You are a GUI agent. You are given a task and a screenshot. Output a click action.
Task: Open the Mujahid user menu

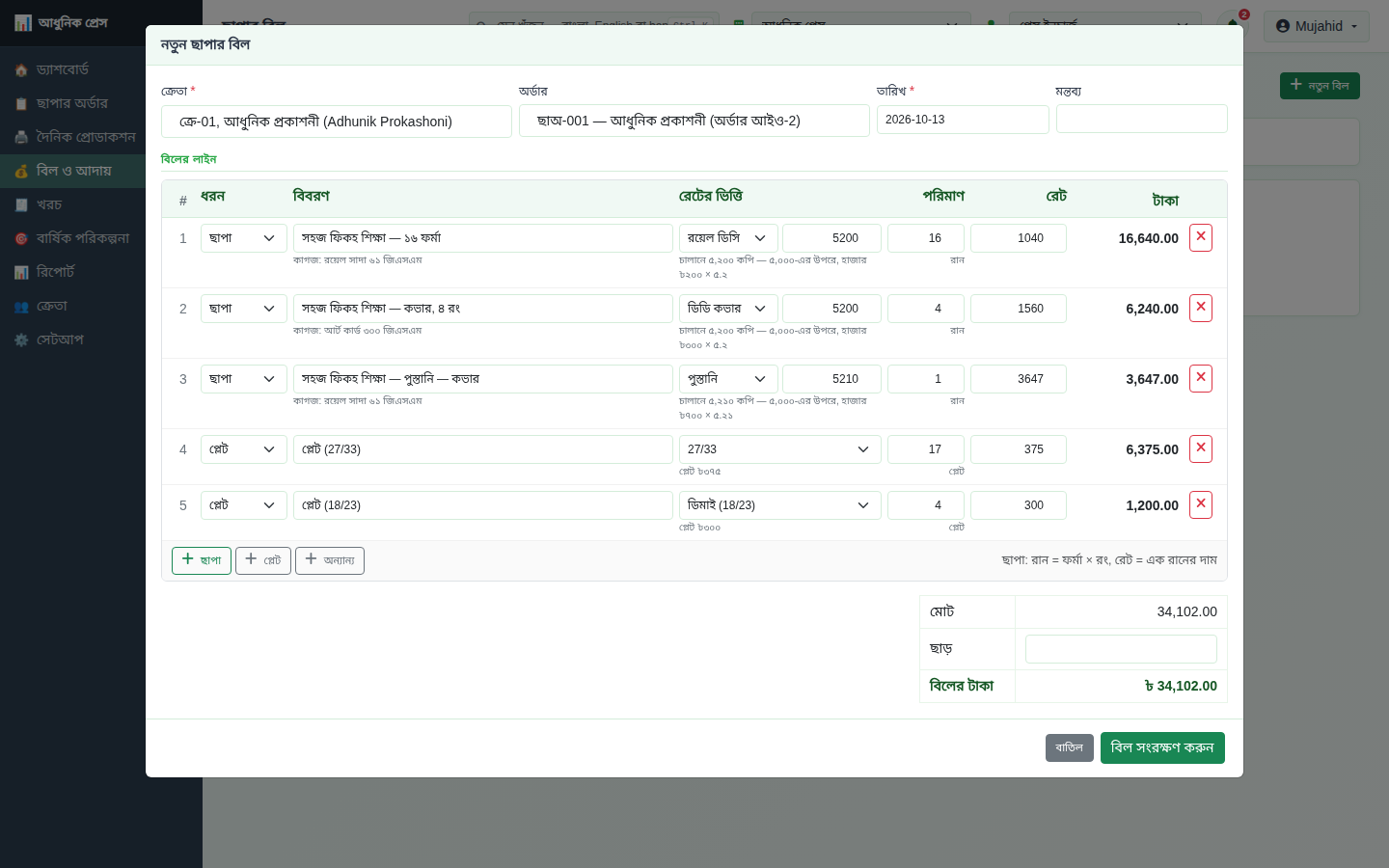[1317, 26]
